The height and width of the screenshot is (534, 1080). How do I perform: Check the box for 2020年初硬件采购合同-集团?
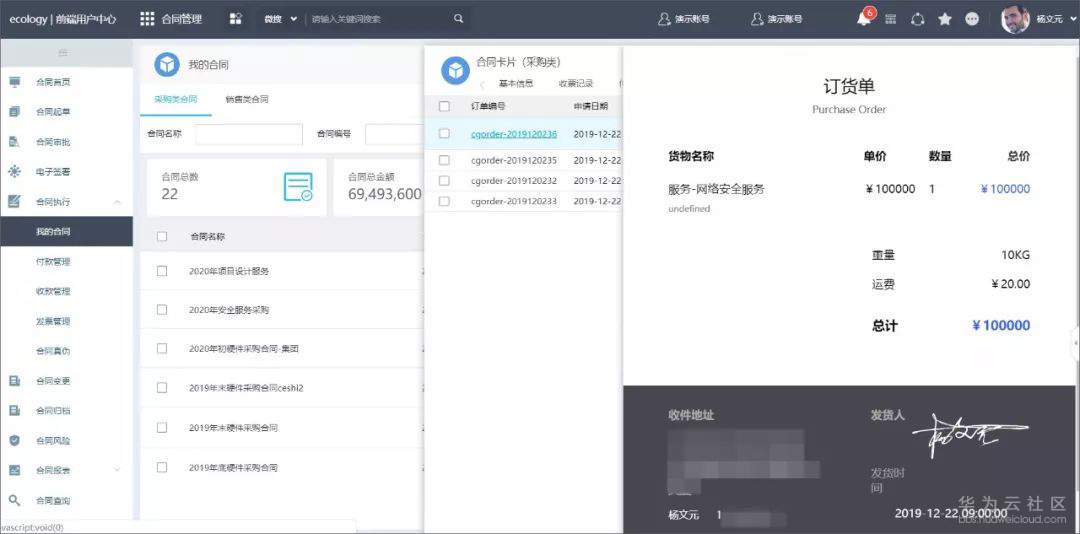[162, 349]
